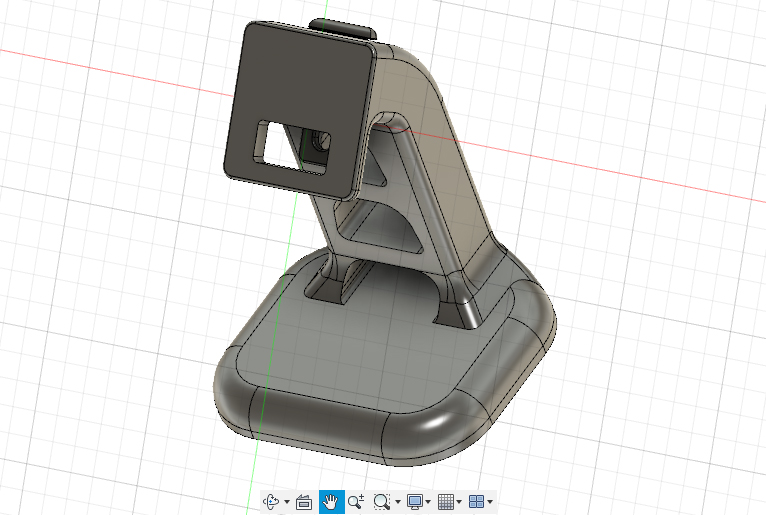Expand the Display Settings dropdown arrow

(x=428, y=502)
